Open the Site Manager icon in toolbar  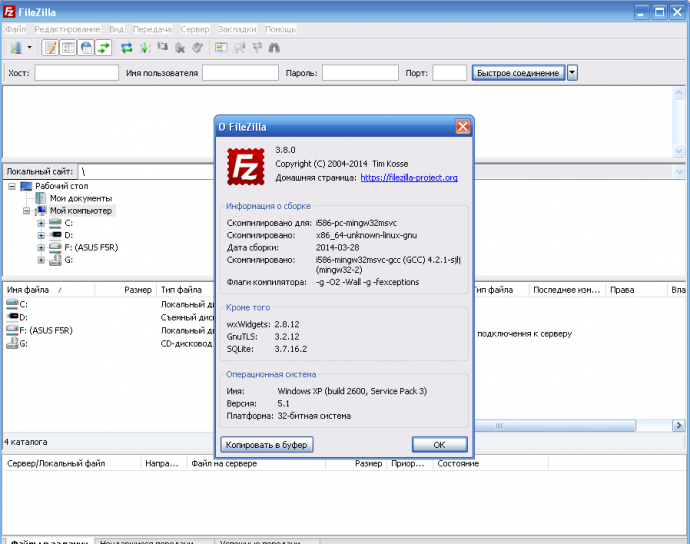coord(16,48)
